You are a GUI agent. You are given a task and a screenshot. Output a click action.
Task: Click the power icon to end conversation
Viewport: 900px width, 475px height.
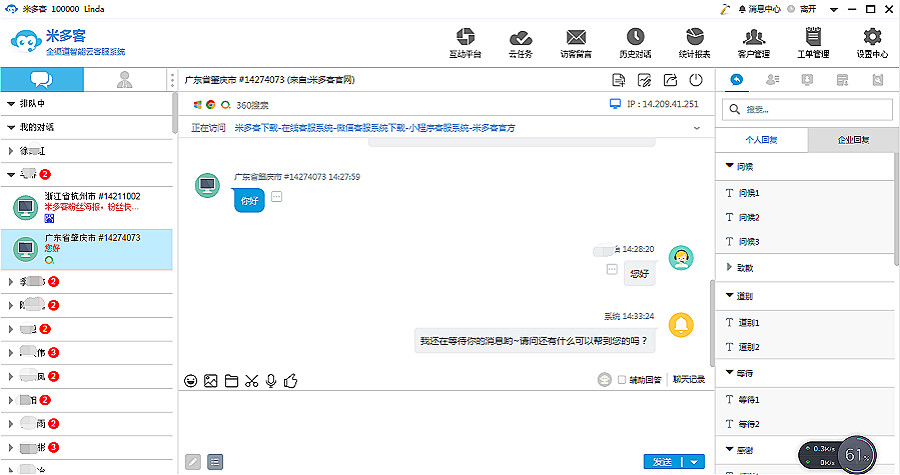pos(696,80)
